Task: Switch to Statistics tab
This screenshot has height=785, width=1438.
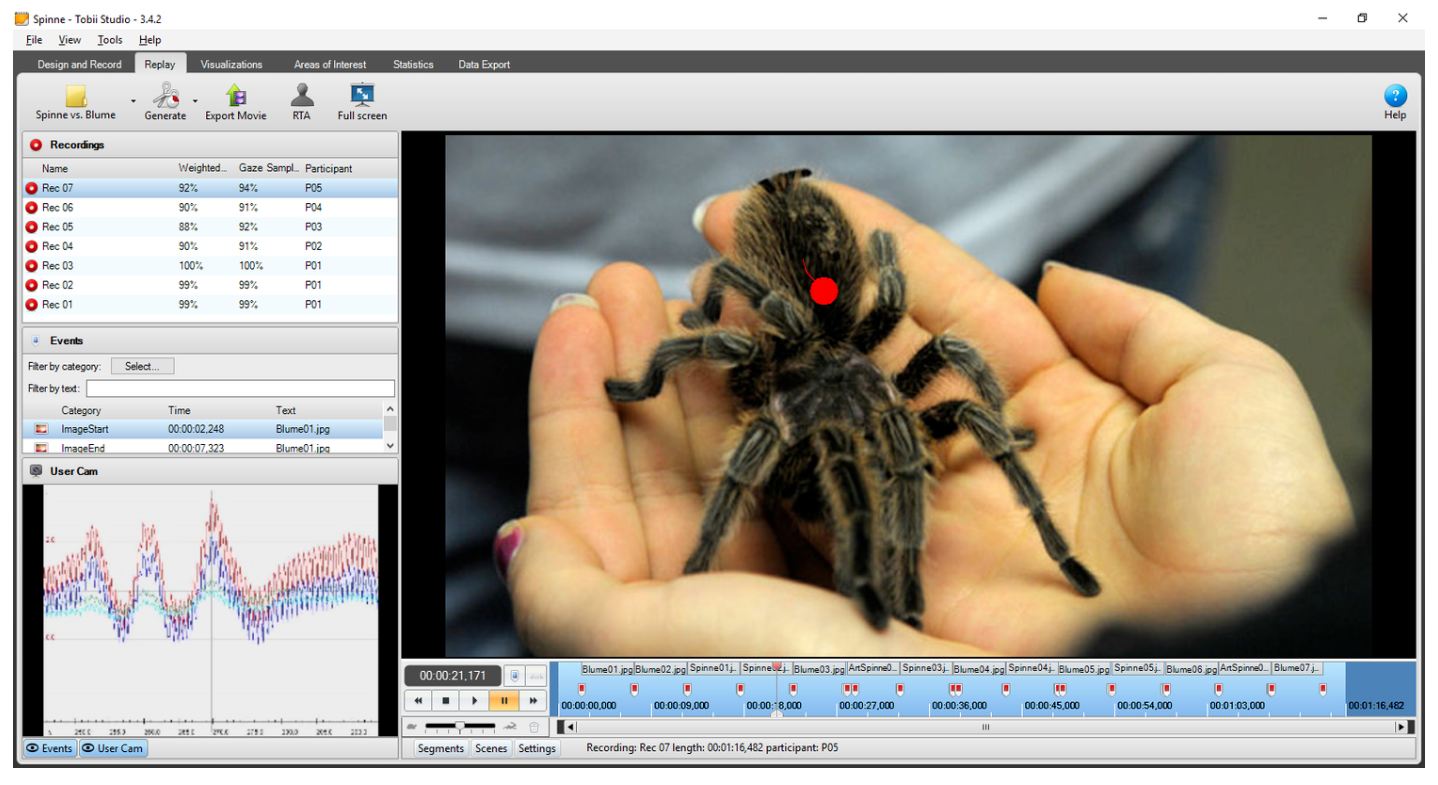Action: point(413,64)
